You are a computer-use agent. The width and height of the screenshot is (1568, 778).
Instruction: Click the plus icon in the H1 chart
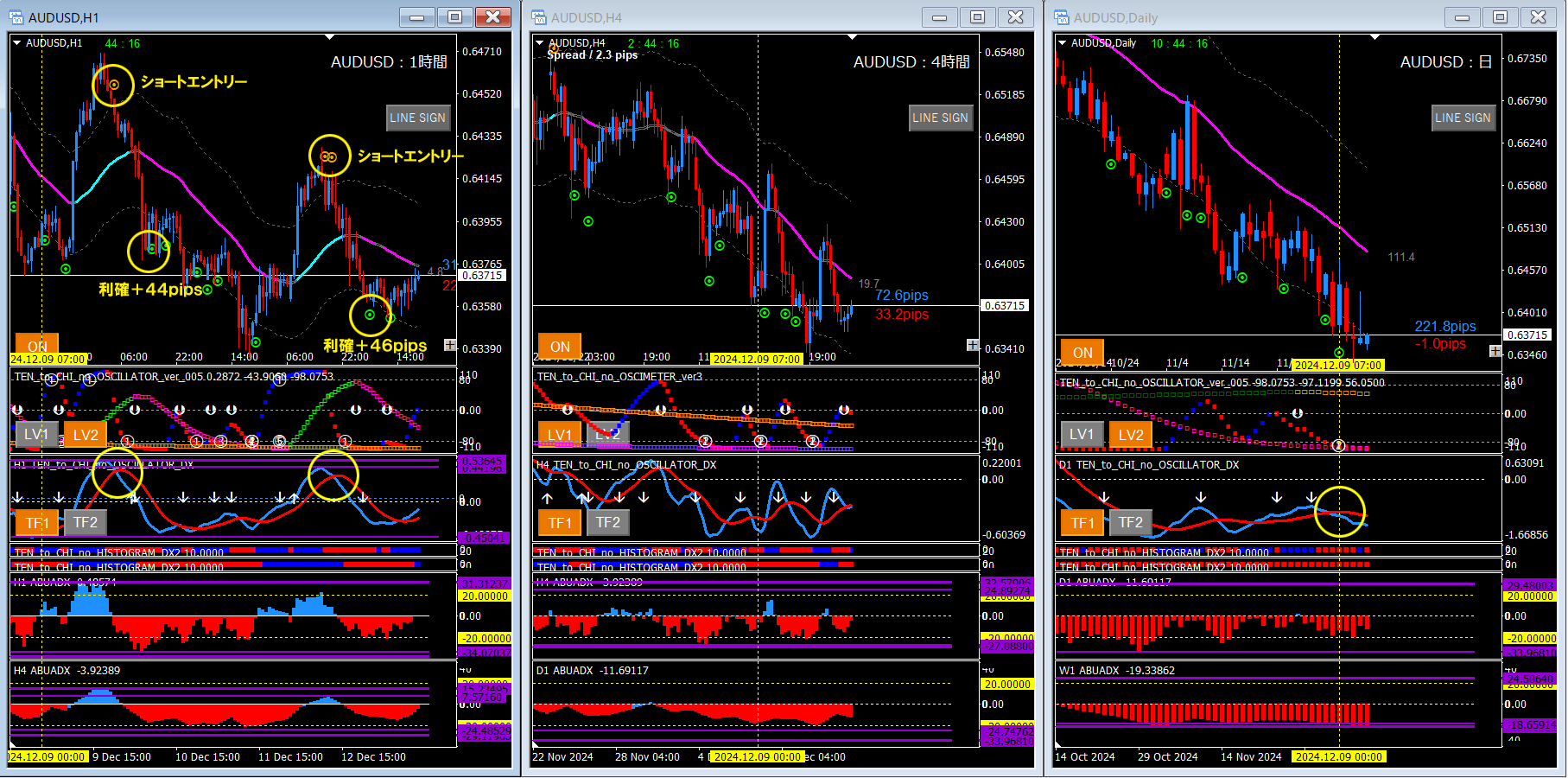tap(450, 345)
